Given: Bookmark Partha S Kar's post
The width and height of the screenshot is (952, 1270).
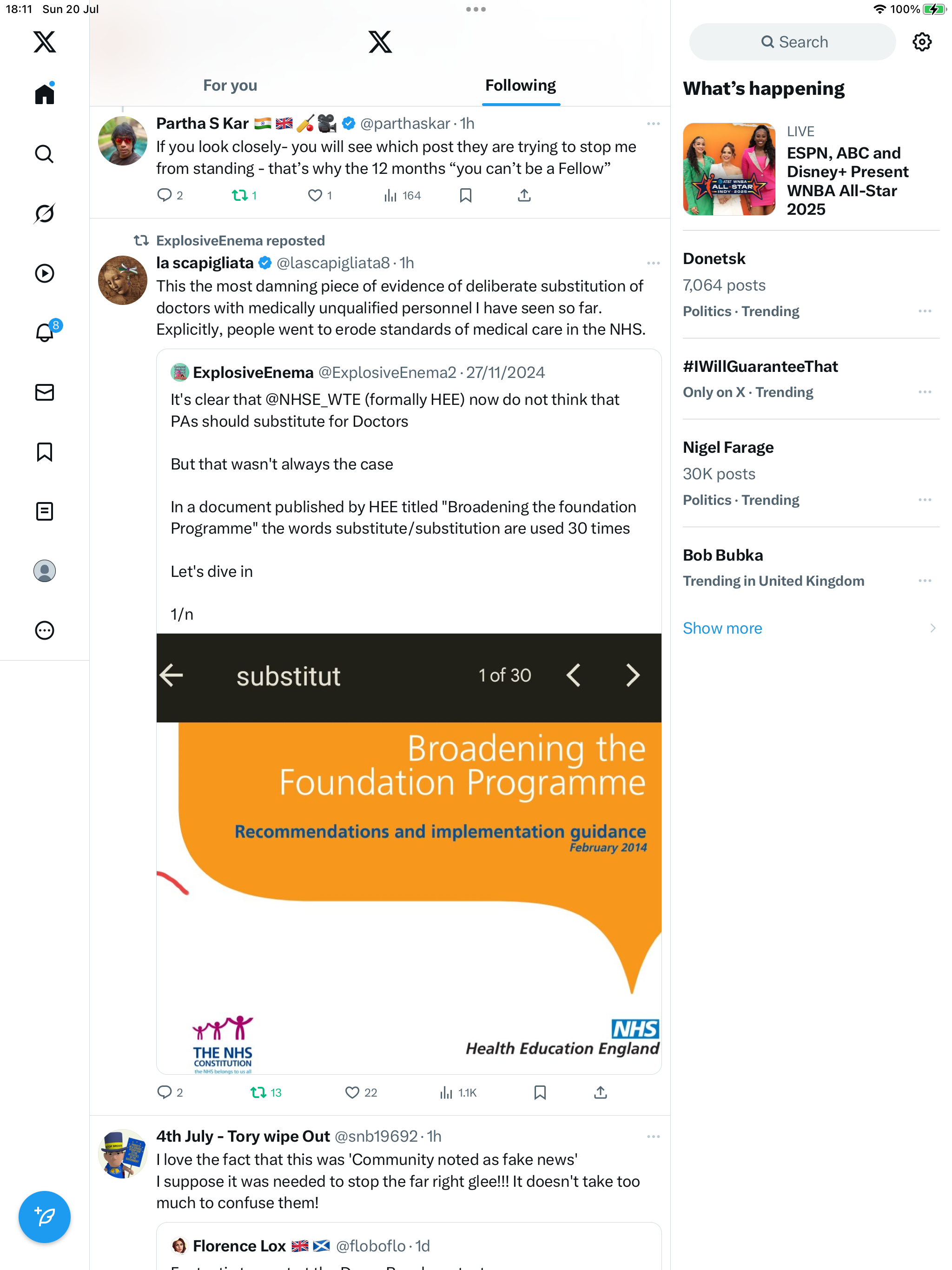Looking at the screenshot, I should click(x=465, y=196).
